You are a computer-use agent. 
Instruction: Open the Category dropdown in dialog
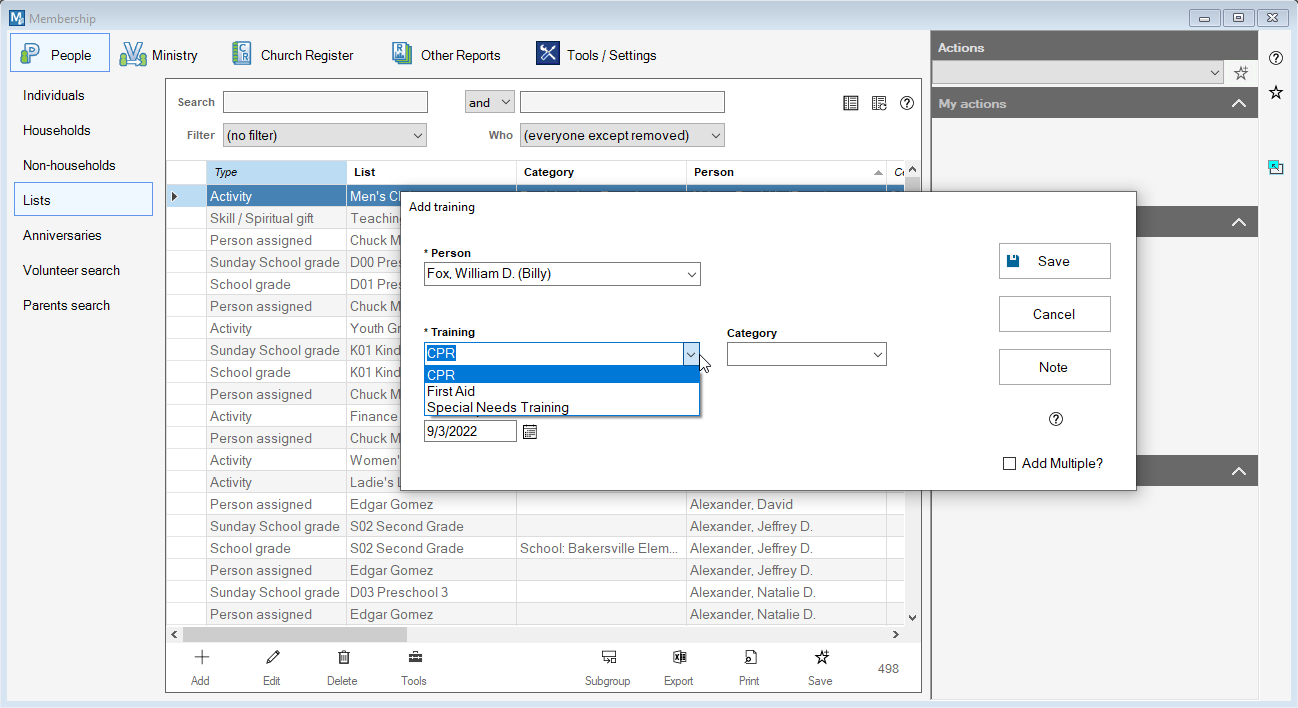click(877, 355)
